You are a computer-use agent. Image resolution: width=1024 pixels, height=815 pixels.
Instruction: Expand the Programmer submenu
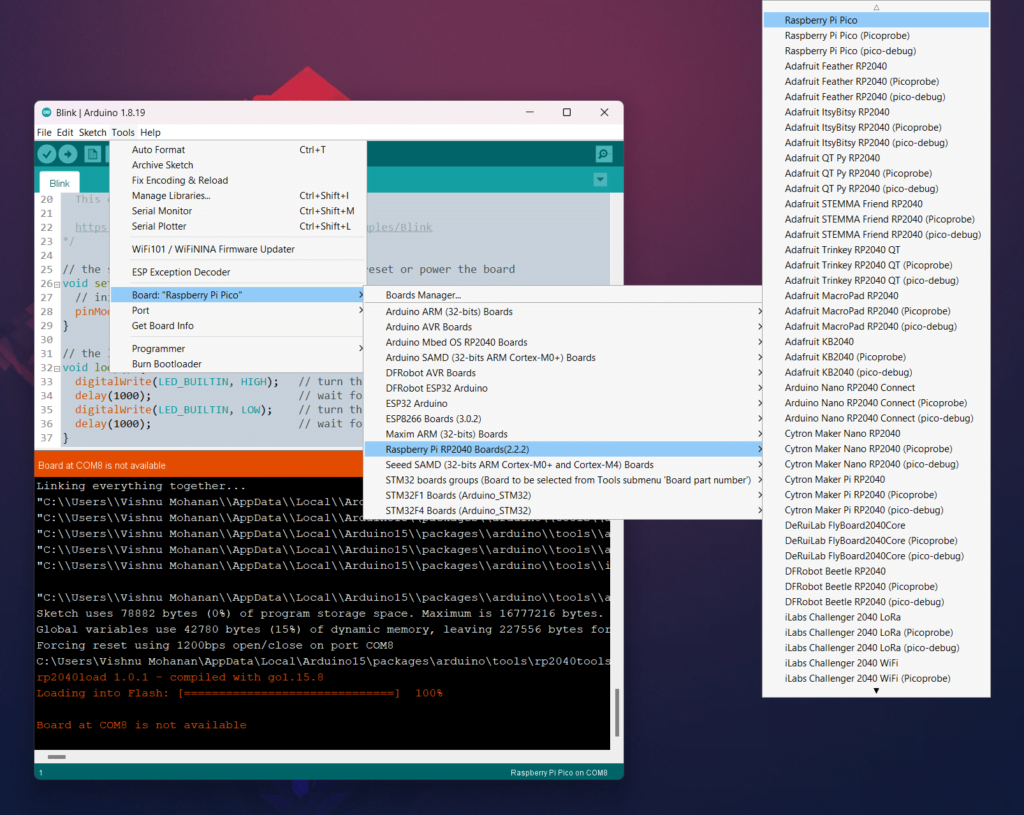[238, 349]
